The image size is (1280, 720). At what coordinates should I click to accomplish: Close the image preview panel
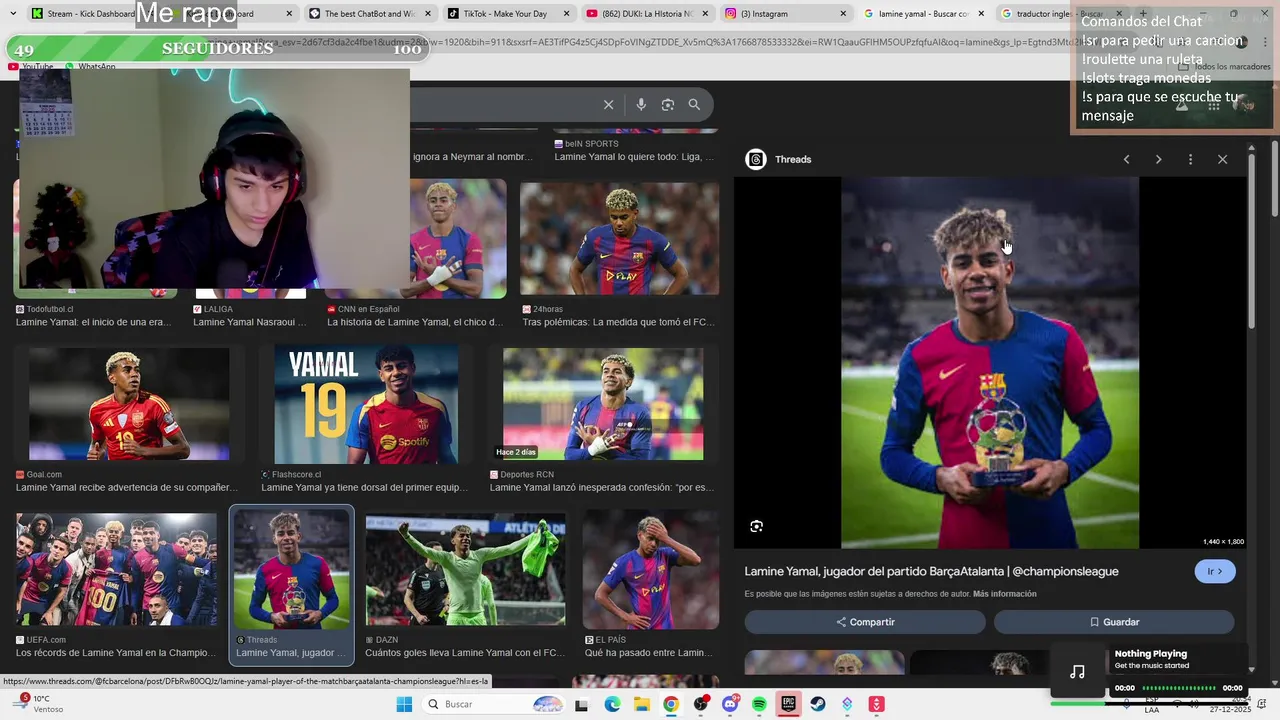click(x=1222, y=159)
